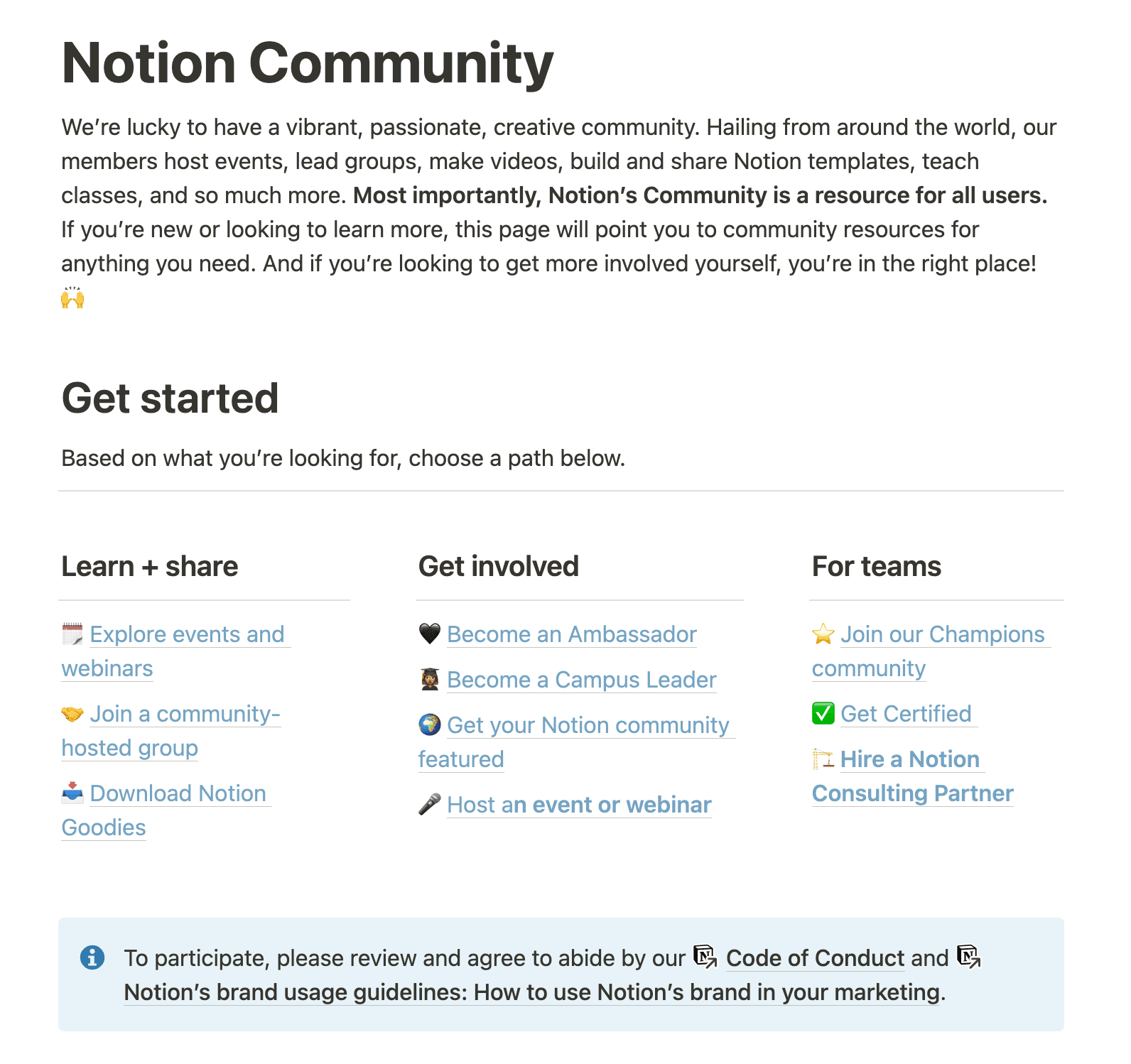Image resolution: width=1131 pixels, height=1064 pixels.
Task: Open the Code of Conduct document
Action: click(814, 958)
